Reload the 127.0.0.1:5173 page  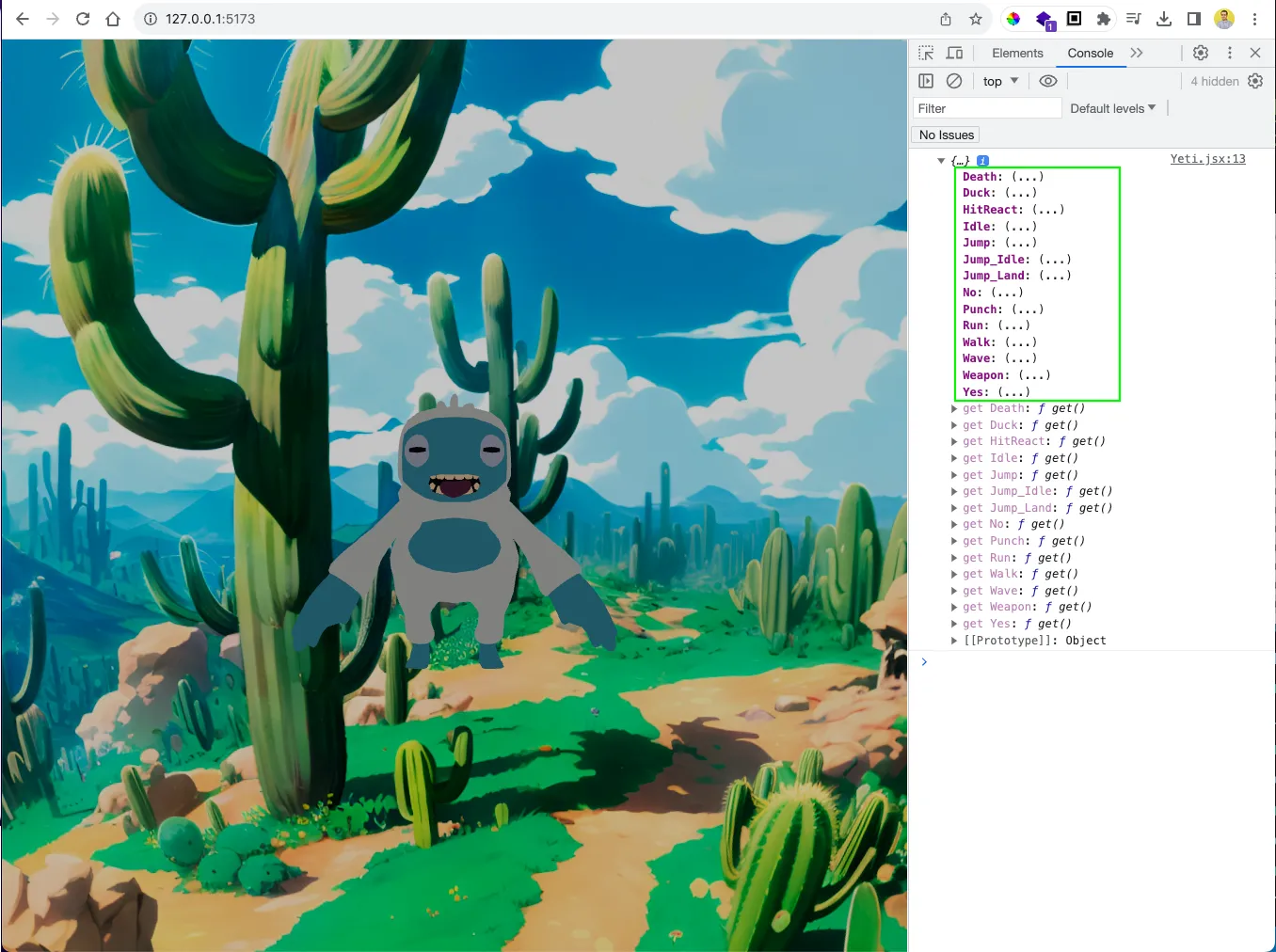(83, 19)
